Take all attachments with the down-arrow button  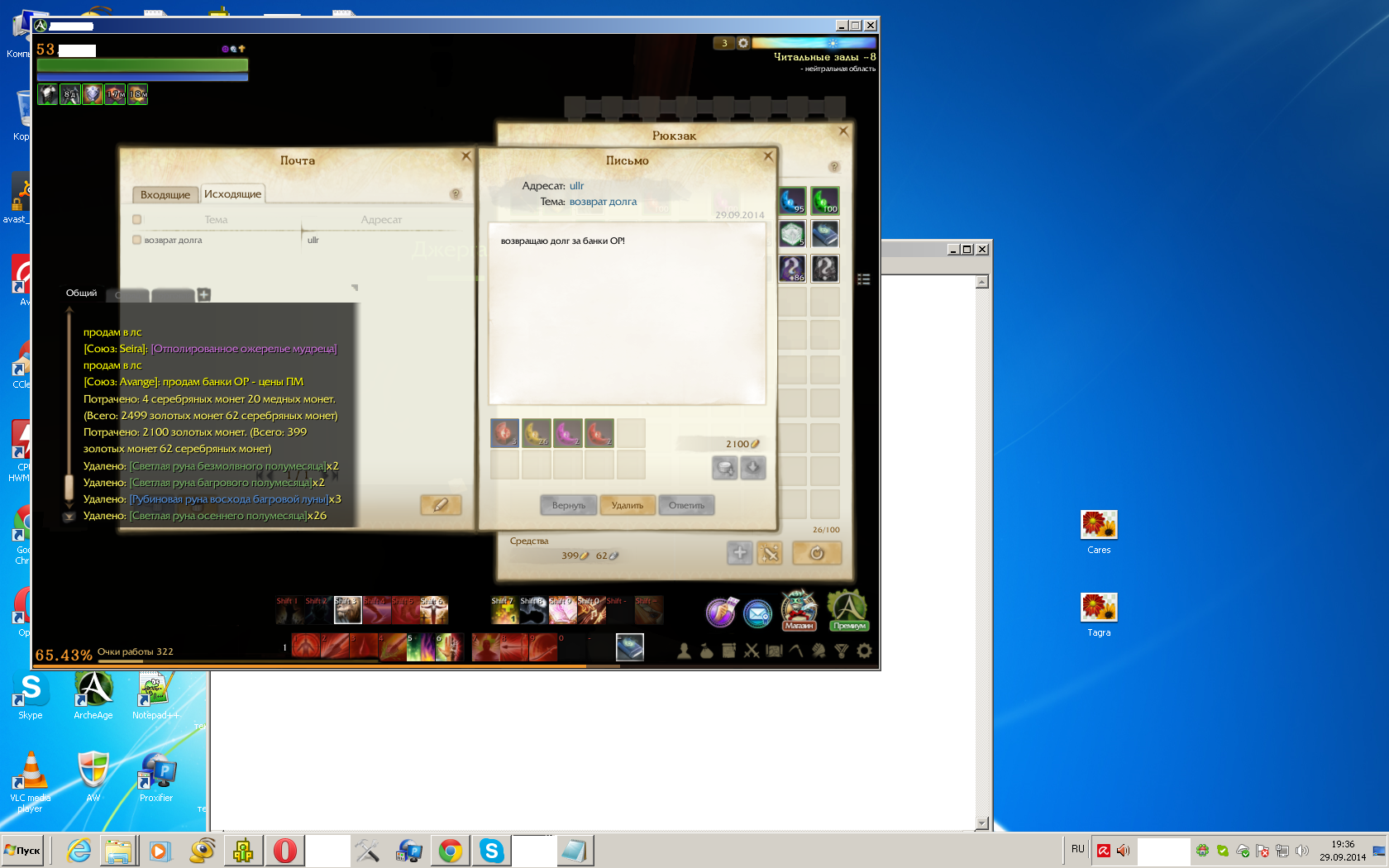pos(752,468)
